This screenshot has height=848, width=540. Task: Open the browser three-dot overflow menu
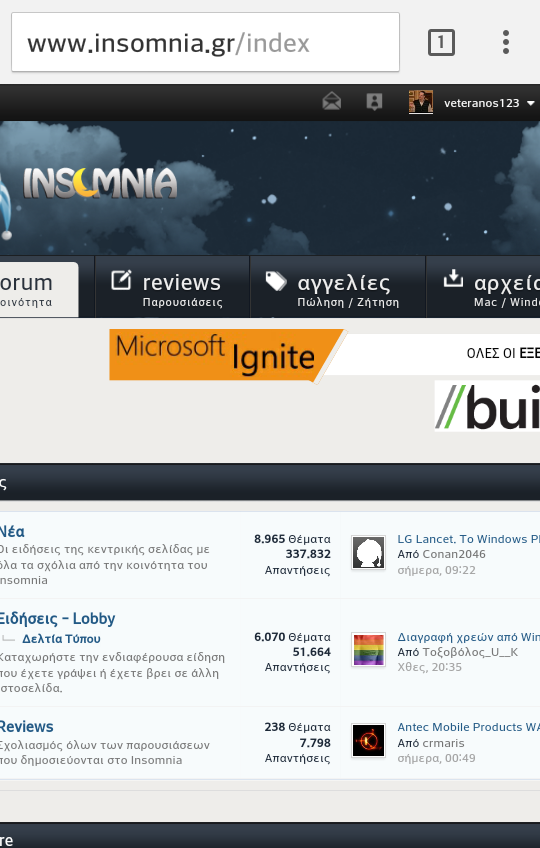point(505,42)
